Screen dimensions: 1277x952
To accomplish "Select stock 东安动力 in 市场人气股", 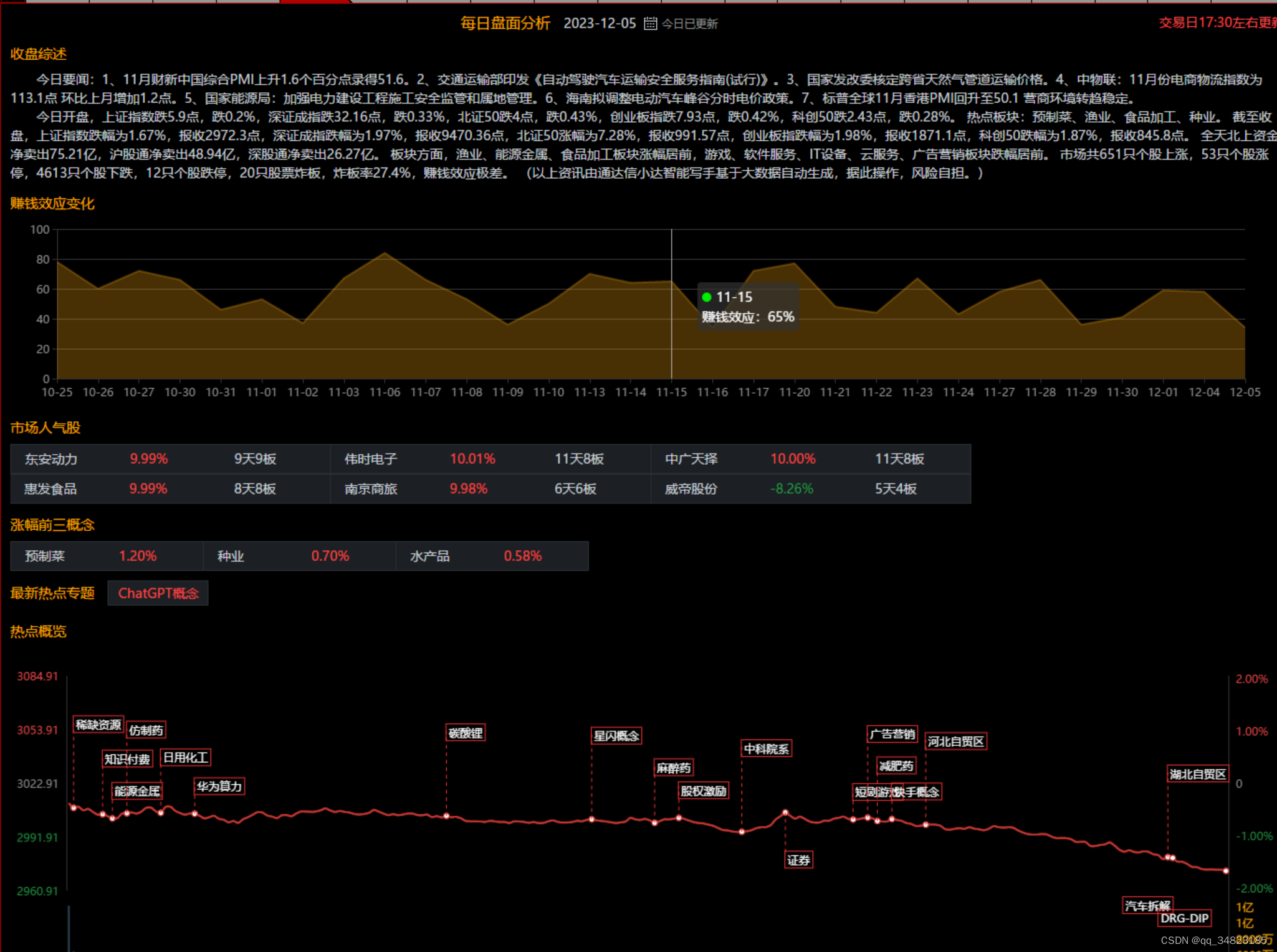I will pos(51,459).
